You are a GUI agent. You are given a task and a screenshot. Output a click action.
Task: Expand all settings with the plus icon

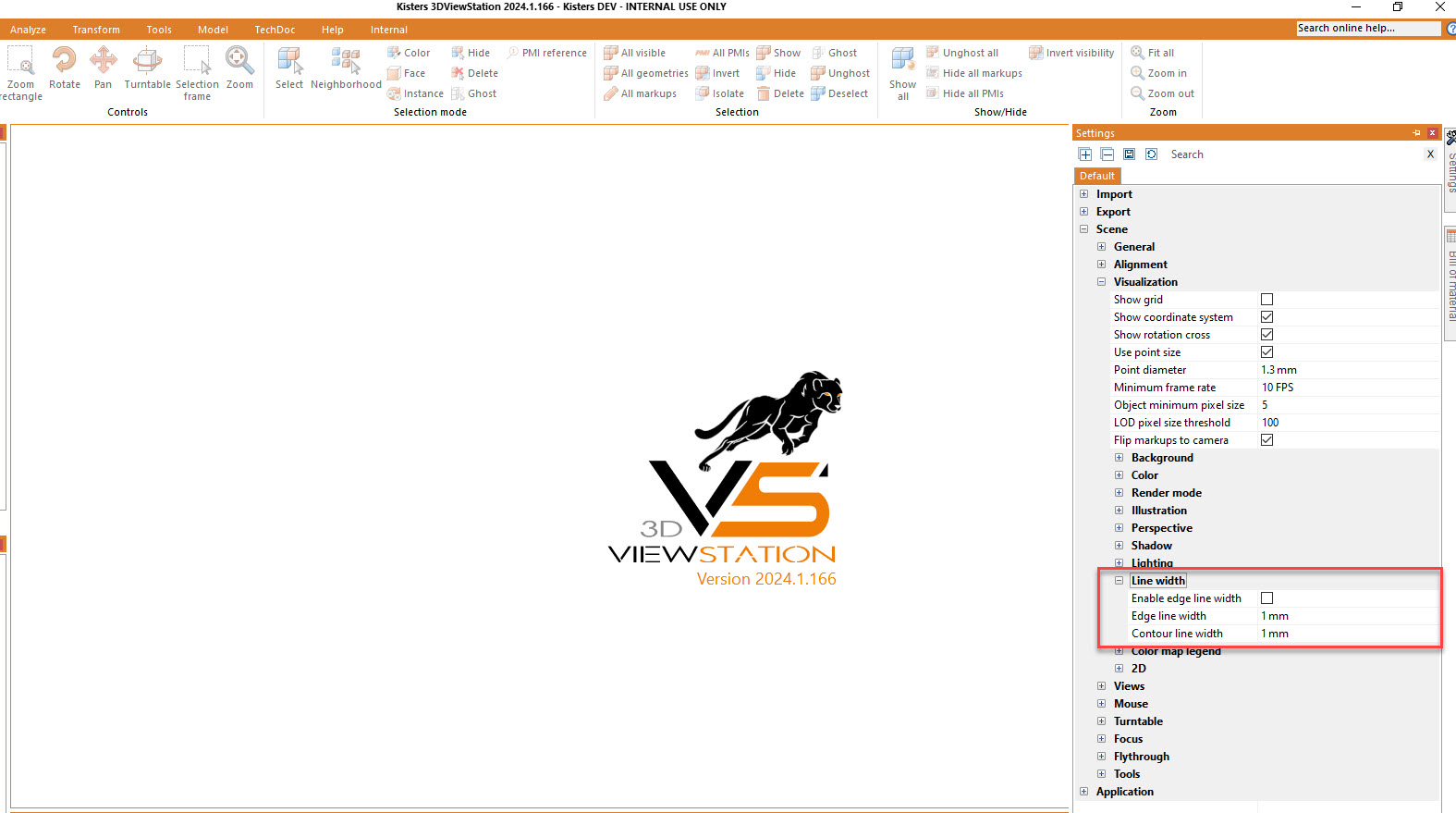point(1085,154)
